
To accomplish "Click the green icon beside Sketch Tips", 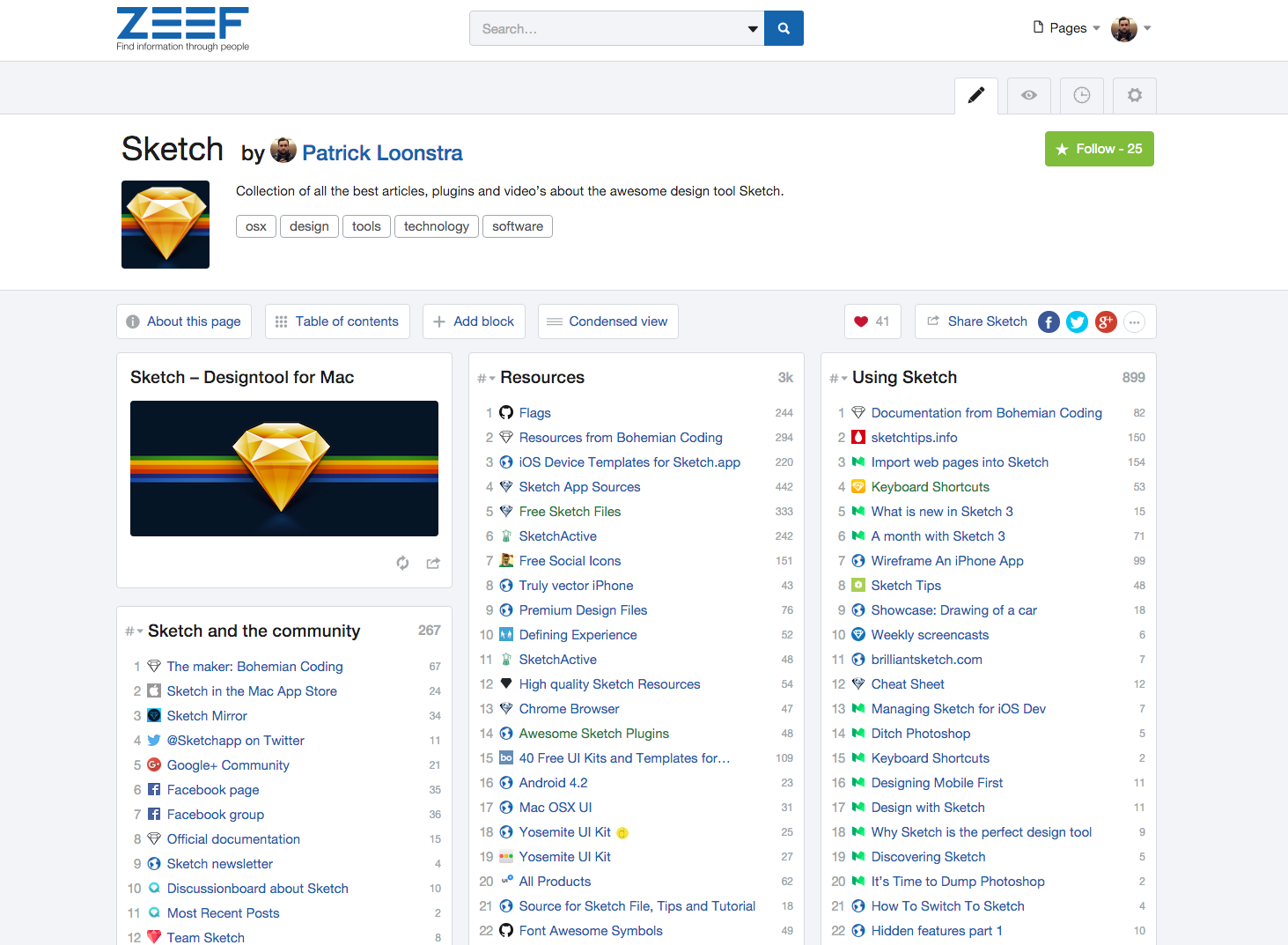I will (x=858, y=585).
